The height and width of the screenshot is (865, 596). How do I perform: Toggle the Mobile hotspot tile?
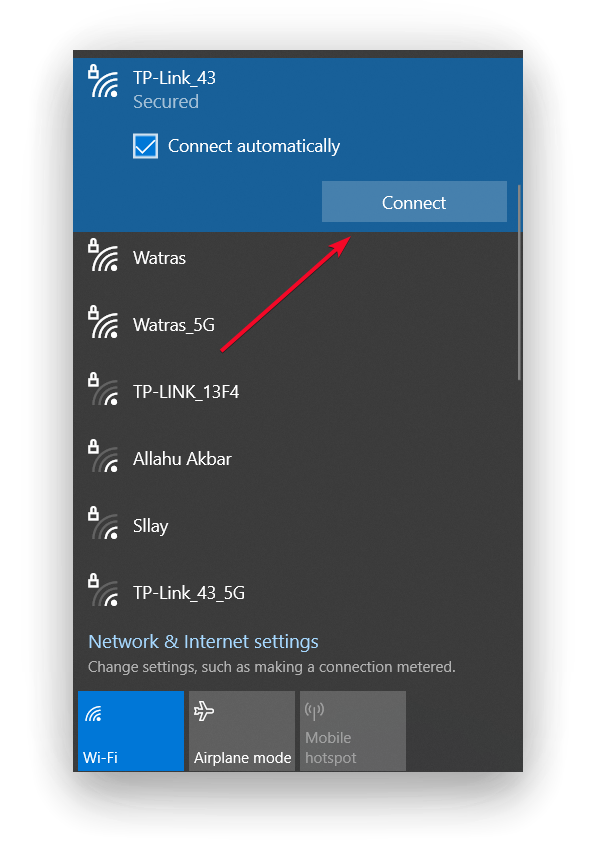click(x=353, y=731)
